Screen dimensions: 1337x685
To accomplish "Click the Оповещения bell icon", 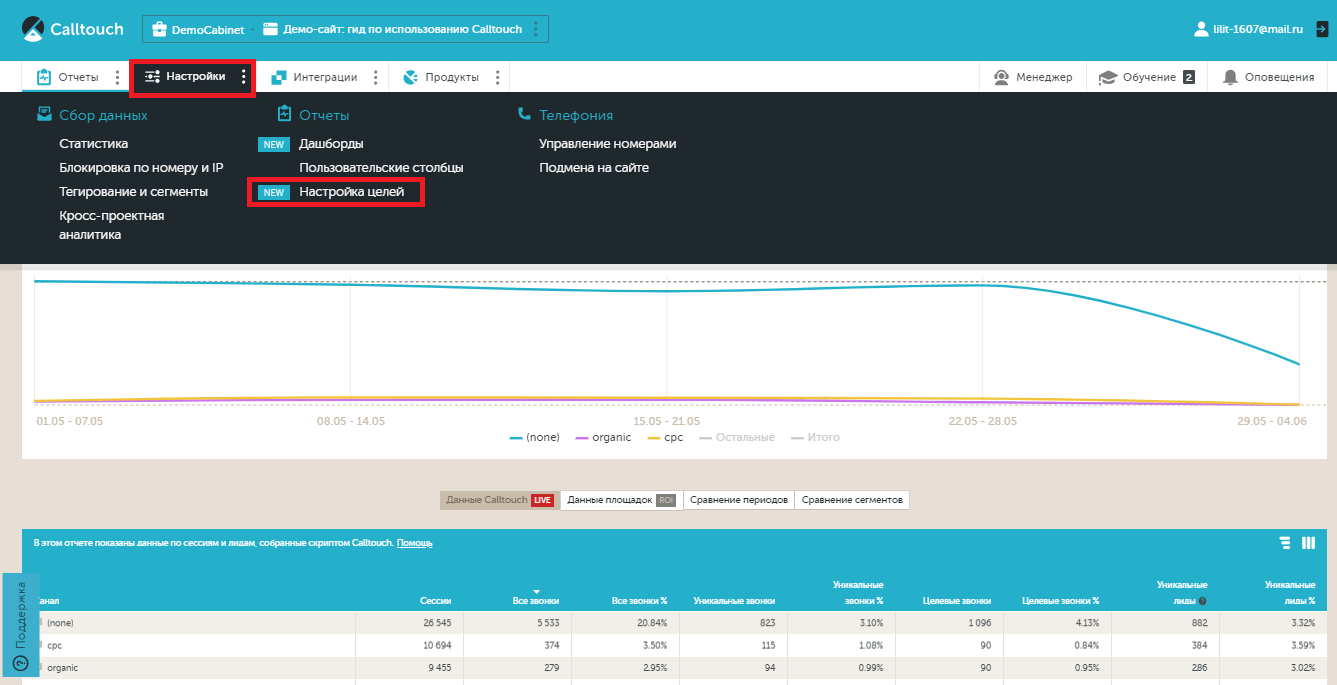I will coord(1230,77).
